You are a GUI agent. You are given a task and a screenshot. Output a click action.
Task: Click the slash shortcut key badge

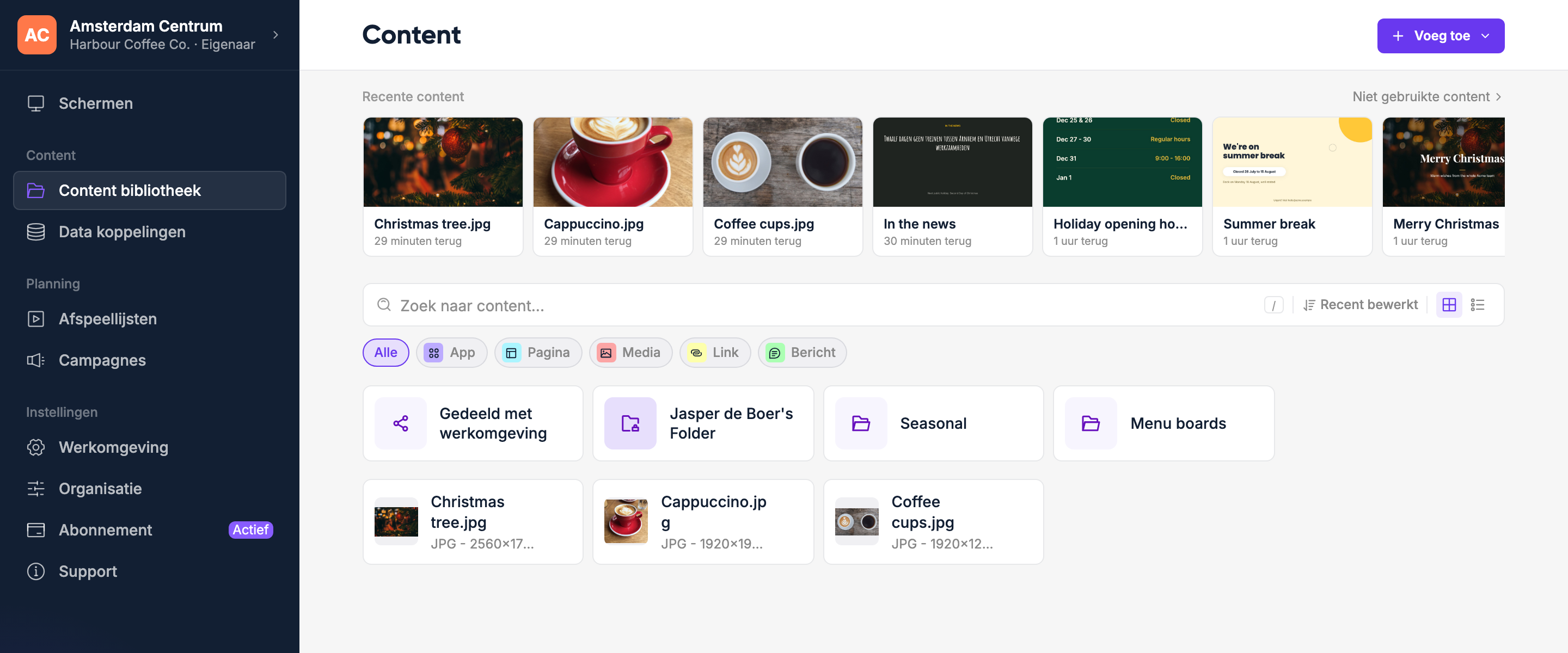point(1273,305)
